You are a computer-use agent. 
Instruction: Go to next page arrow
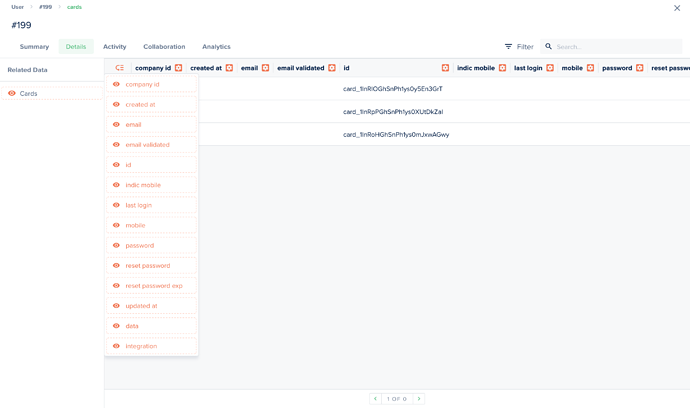point(419,399)
